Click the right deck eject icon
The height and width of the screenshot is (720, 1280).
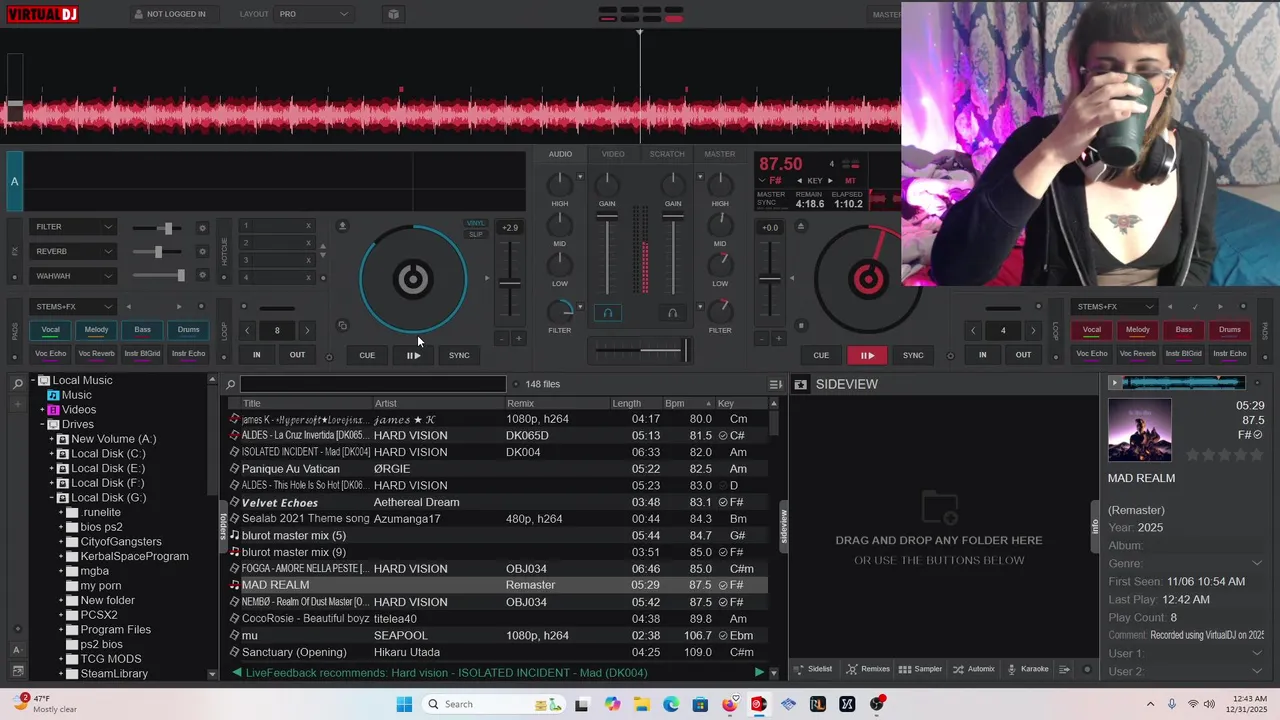point(800,226)
